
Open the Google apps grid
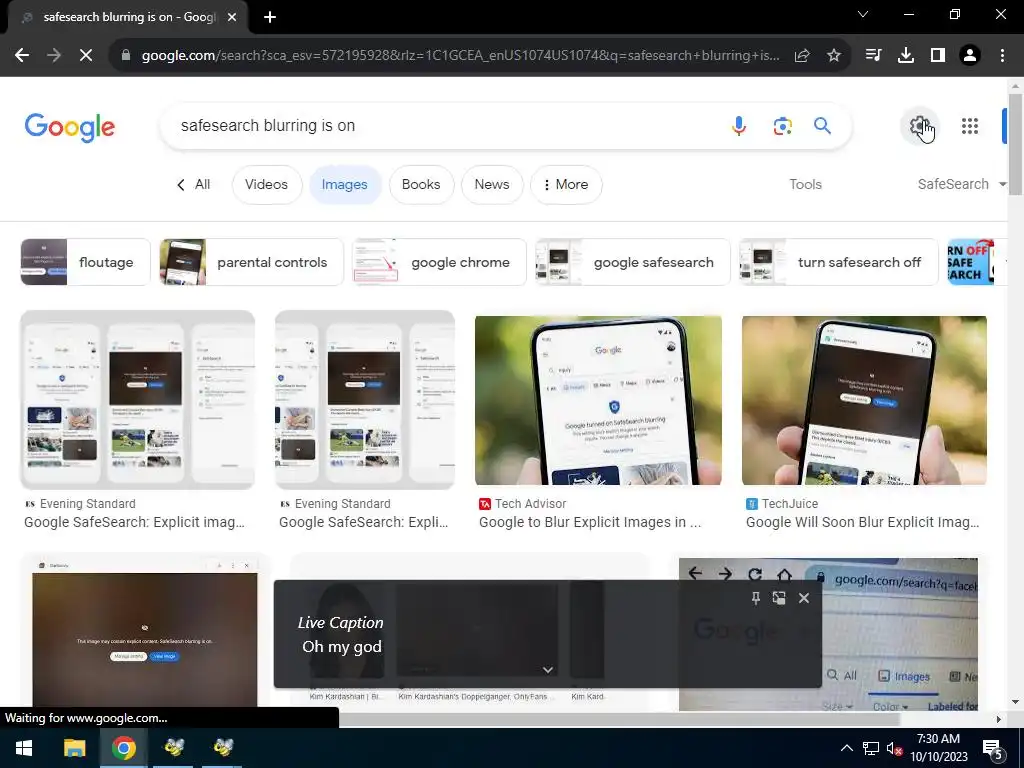970,125
